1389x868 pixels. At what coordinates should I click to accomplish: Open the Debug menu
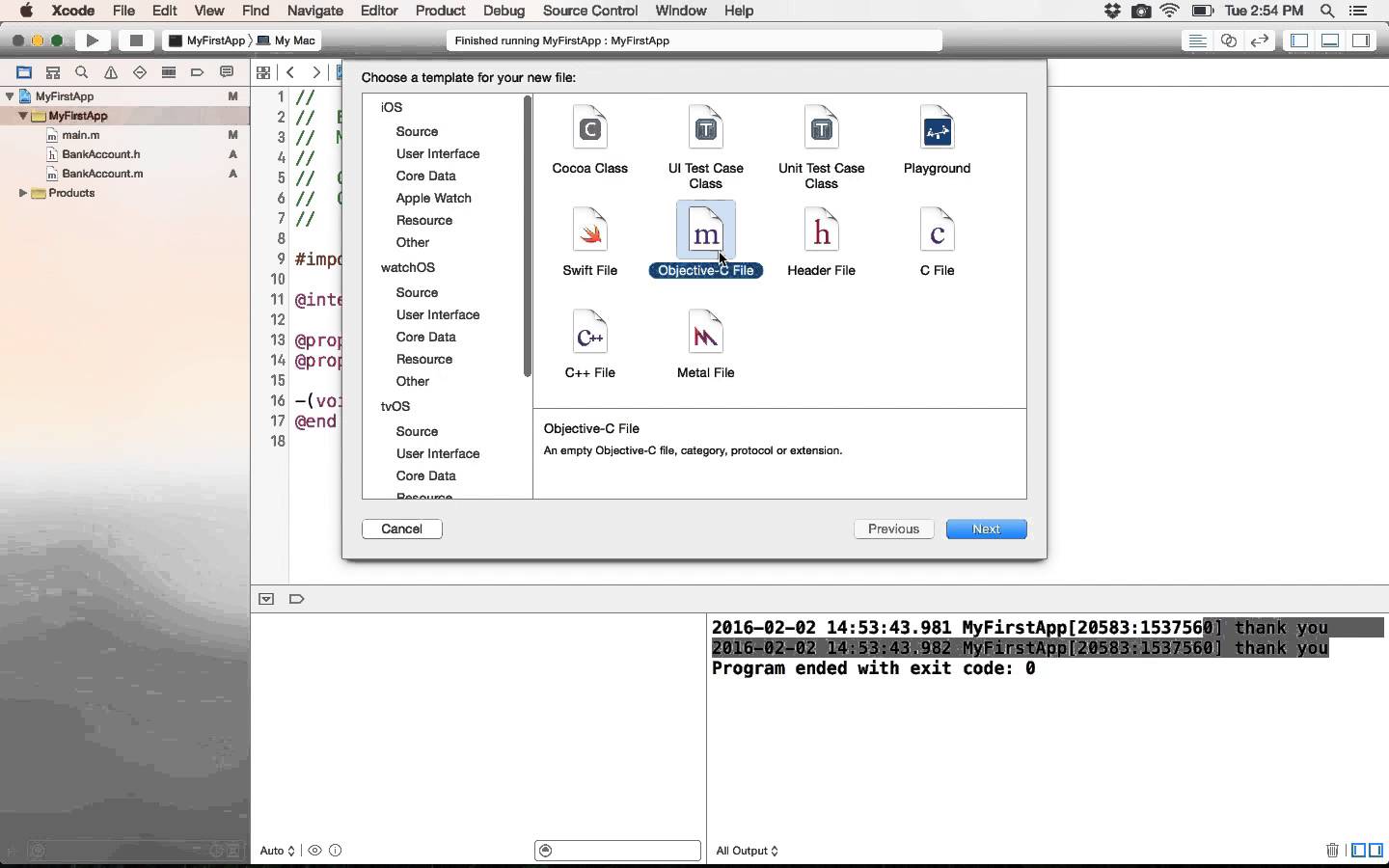coord(504,11)
